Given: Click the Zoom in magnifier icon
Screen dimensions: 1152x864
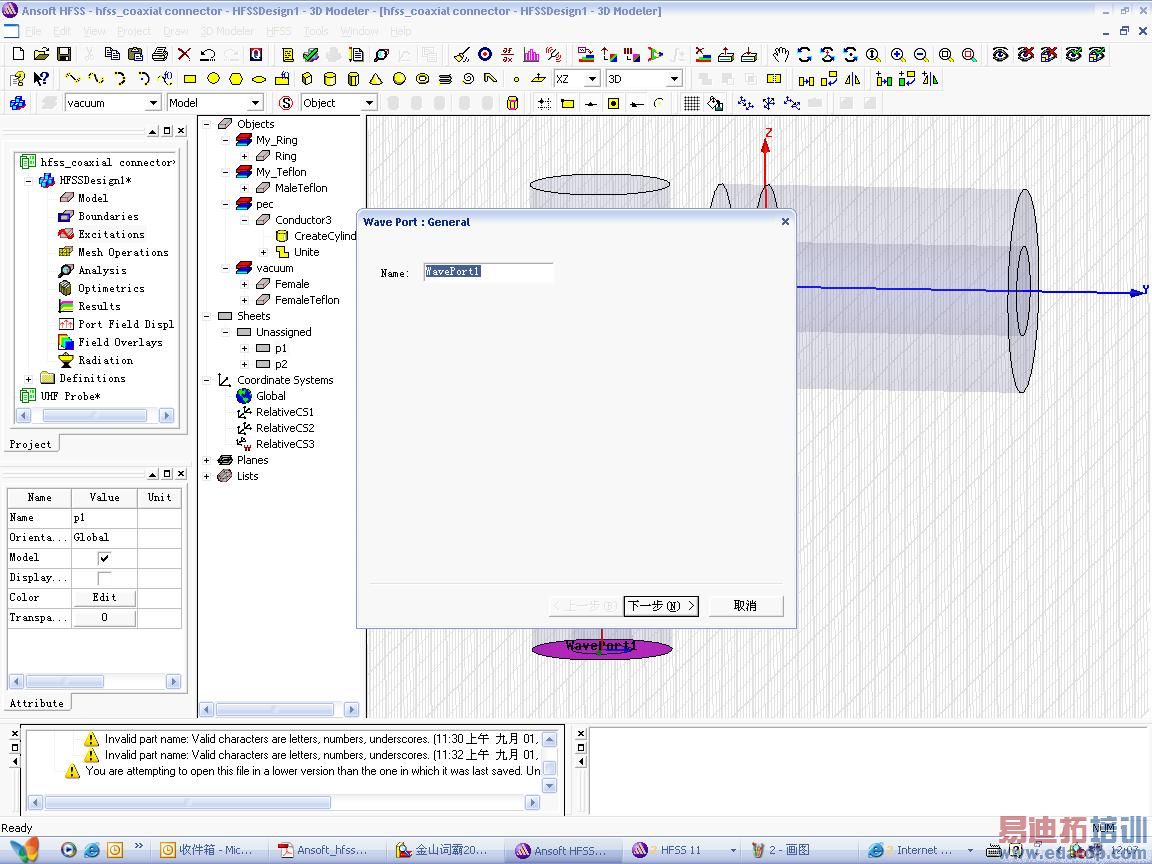Looking at the screenshot, I should click(x=898, y=55).
